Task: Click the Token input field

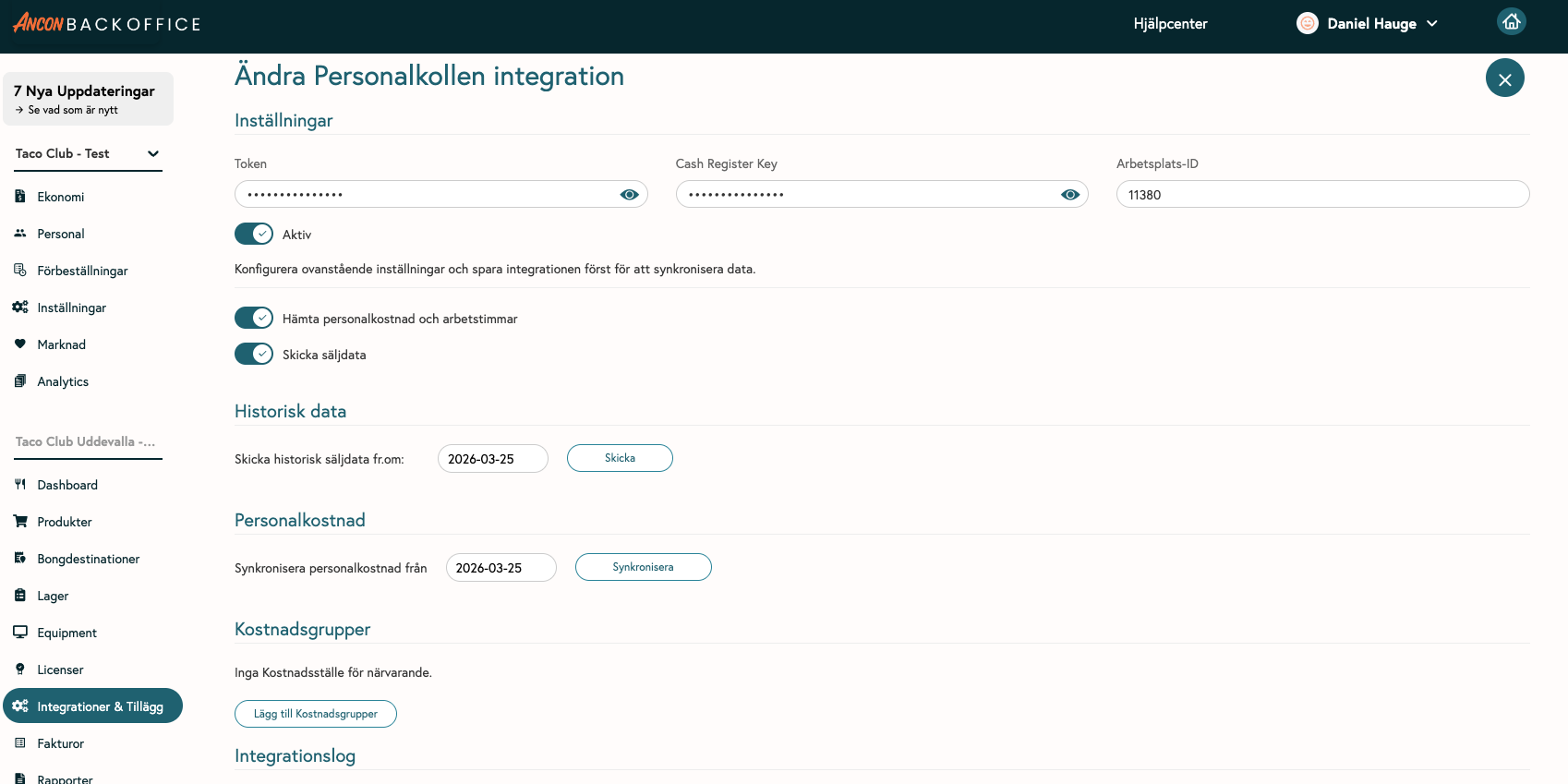Action: tap(441, 194)
